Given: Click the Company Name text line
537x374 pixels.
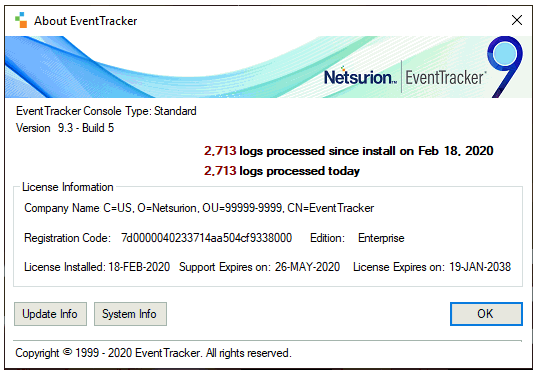Looking at the screenshot, I should (x=199, y=208).
